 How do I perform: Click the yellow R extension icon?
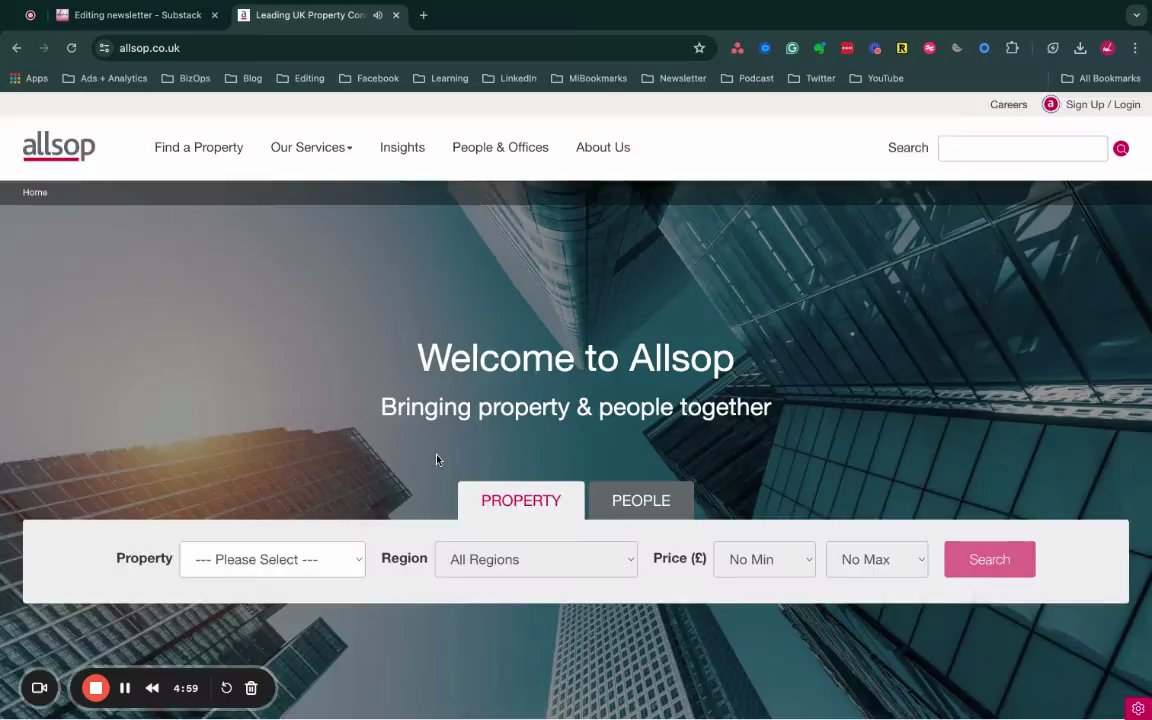[x=901, y=48]
